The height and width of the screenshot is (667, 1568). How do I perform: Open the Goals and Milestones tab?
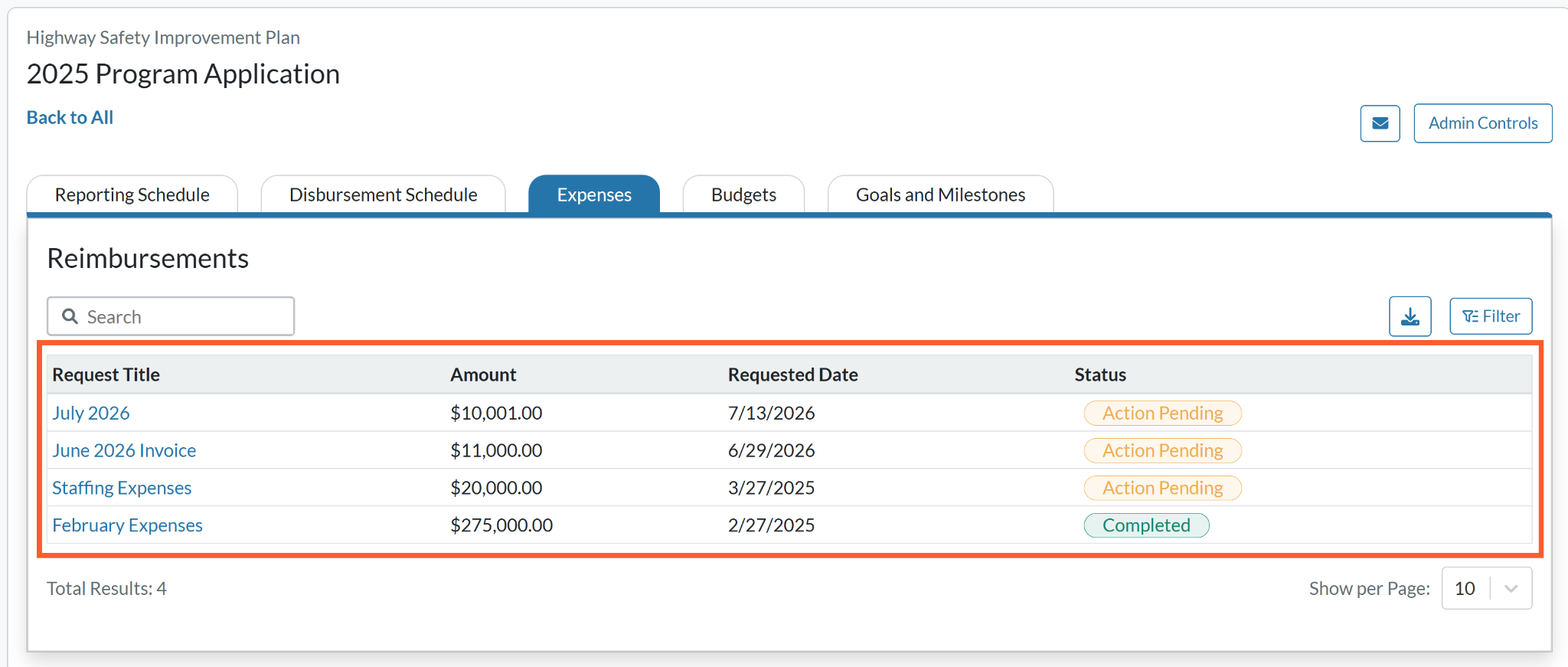pos(940,195)
